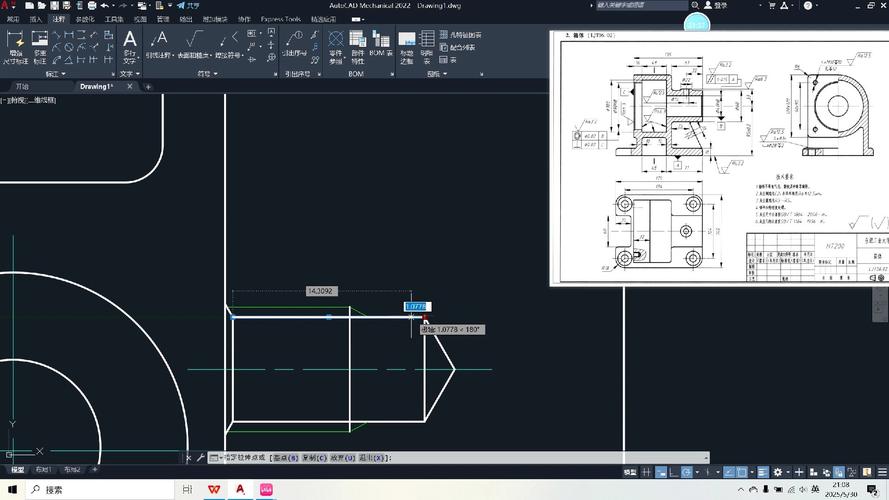Click the Windows taskbar search box
889x500 pixels.
[x=101, y=489]
